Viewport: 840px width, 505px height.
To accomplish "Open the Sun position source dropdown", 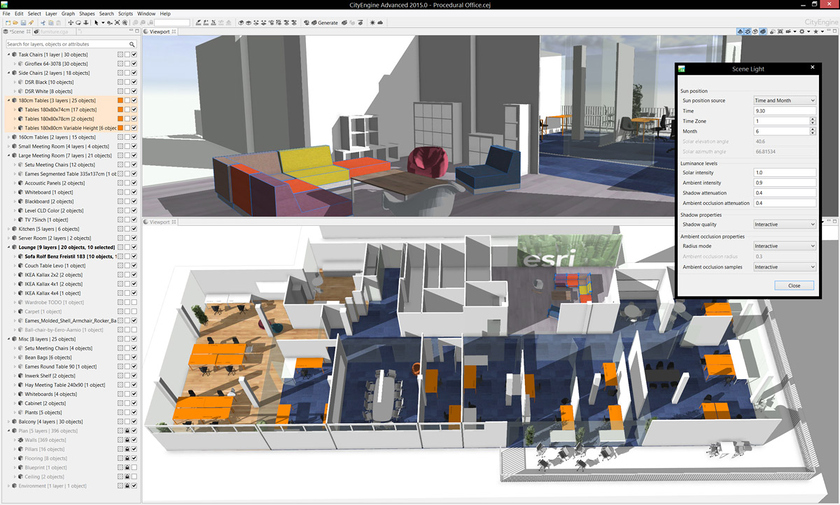I will (784, 101).
